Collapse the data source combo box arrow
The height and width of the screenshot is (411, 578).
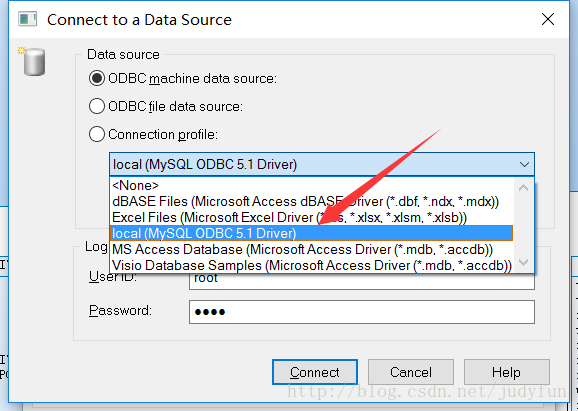click(x=524, y=164)
